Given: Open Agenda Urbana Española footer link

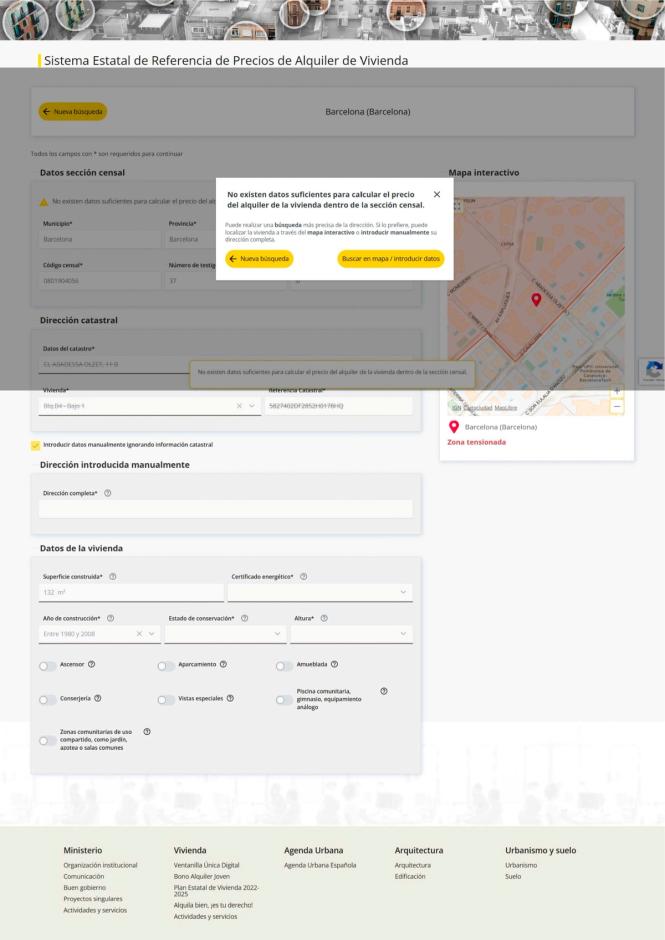Looking at the screenshot, I should tap(320, 865).
